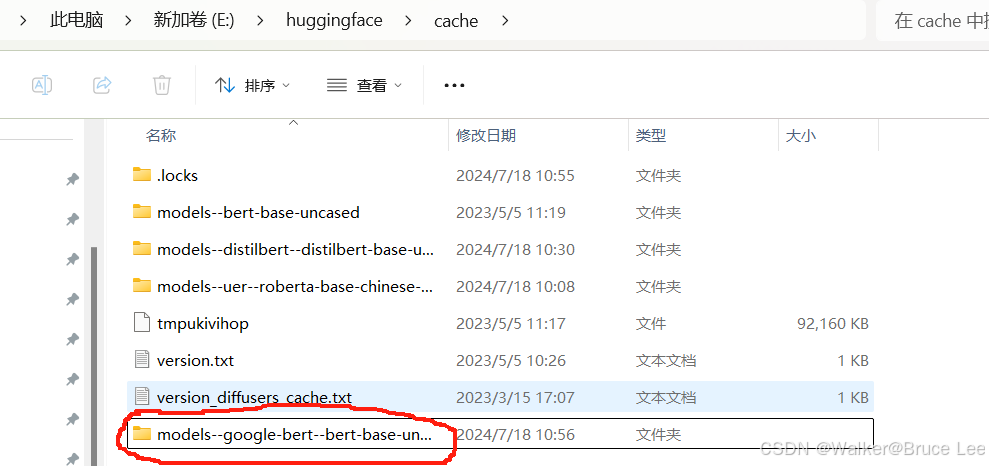
Task: Click the Rename toolbar icon
Action: pos(42,84)
